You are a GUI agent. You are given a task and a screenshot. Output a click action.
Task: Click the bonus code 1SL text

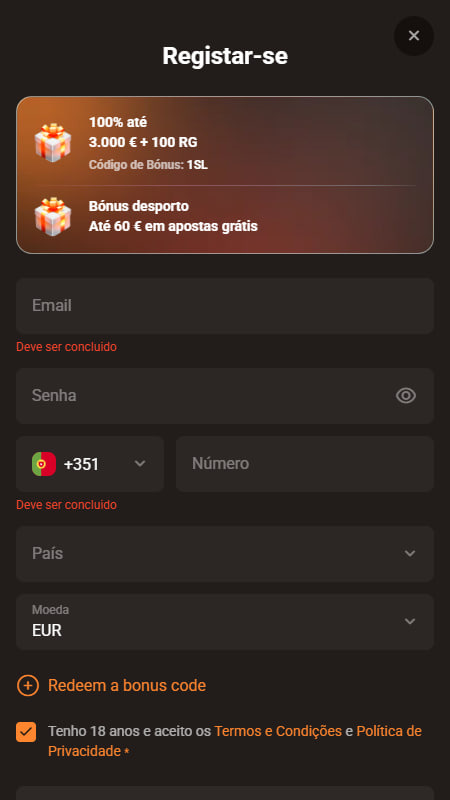[197, 165]
